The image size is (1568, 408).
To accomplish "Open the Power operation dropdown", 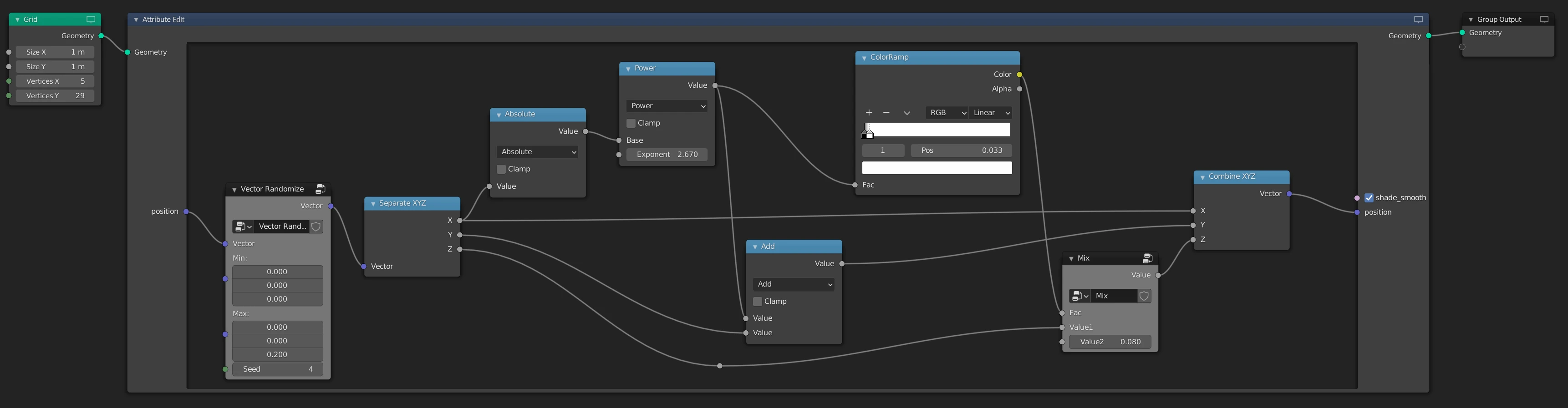I will pos(667,106).
